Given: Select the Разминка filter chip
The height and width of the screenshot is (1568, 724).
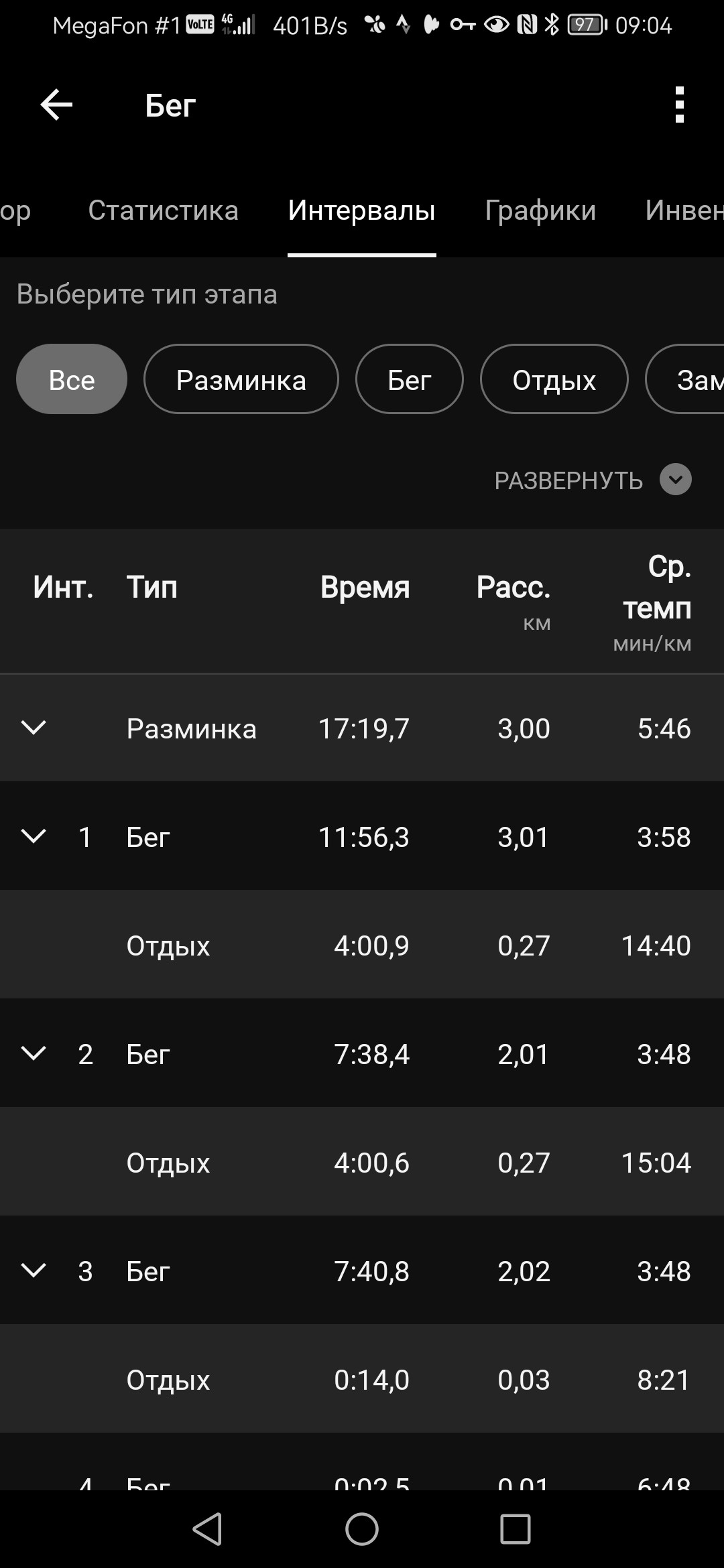Looking at the screenshot, I should [241, 379].
